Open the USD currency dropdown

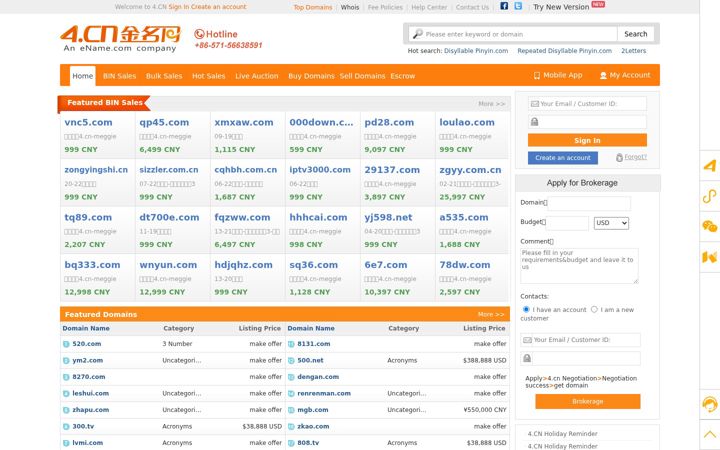click(x=611, y=223)
